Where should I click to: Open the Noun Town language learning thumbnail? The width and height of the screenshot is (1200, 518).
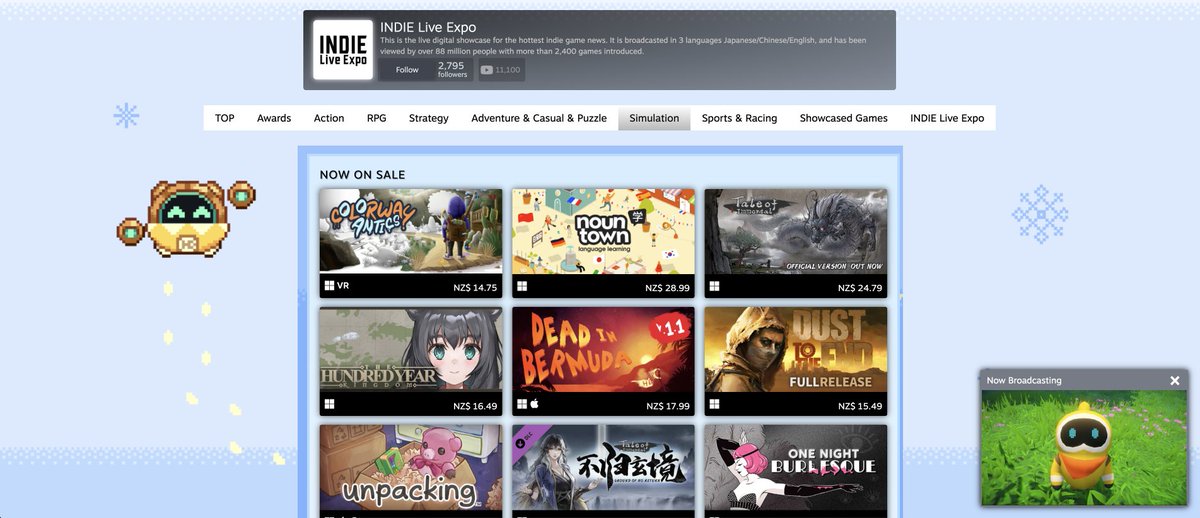pyautogui.click(x=603, y=231)
